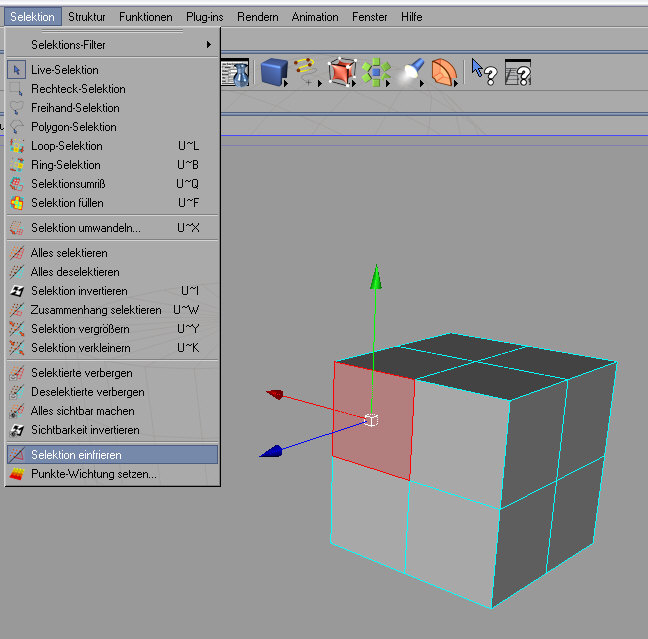Open the Funktionen menu
This screenshot has width=648, height=639.
[x=146, y=17]
